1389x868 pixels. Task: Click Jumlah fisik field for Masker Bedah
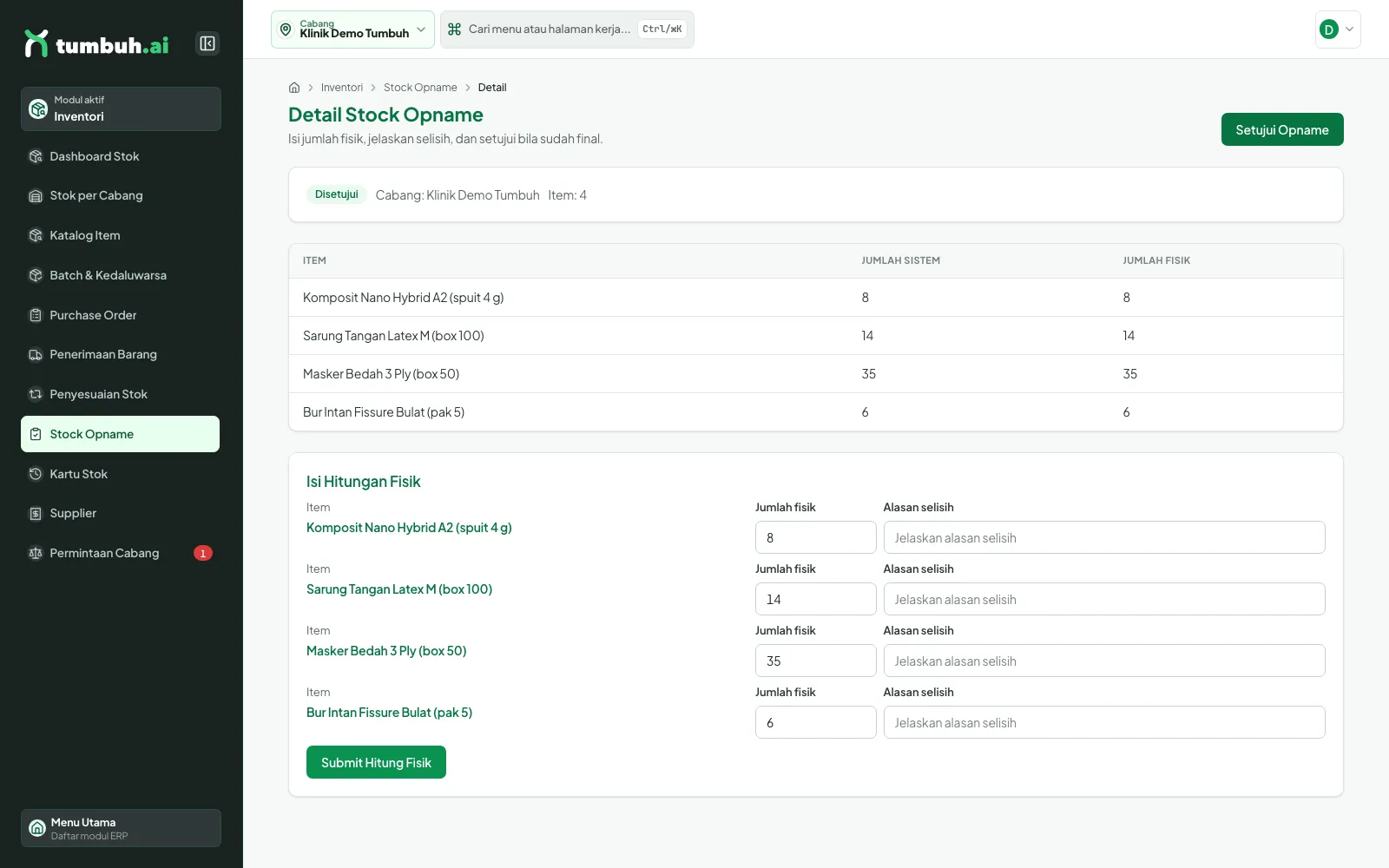click(x=815, y=661)
